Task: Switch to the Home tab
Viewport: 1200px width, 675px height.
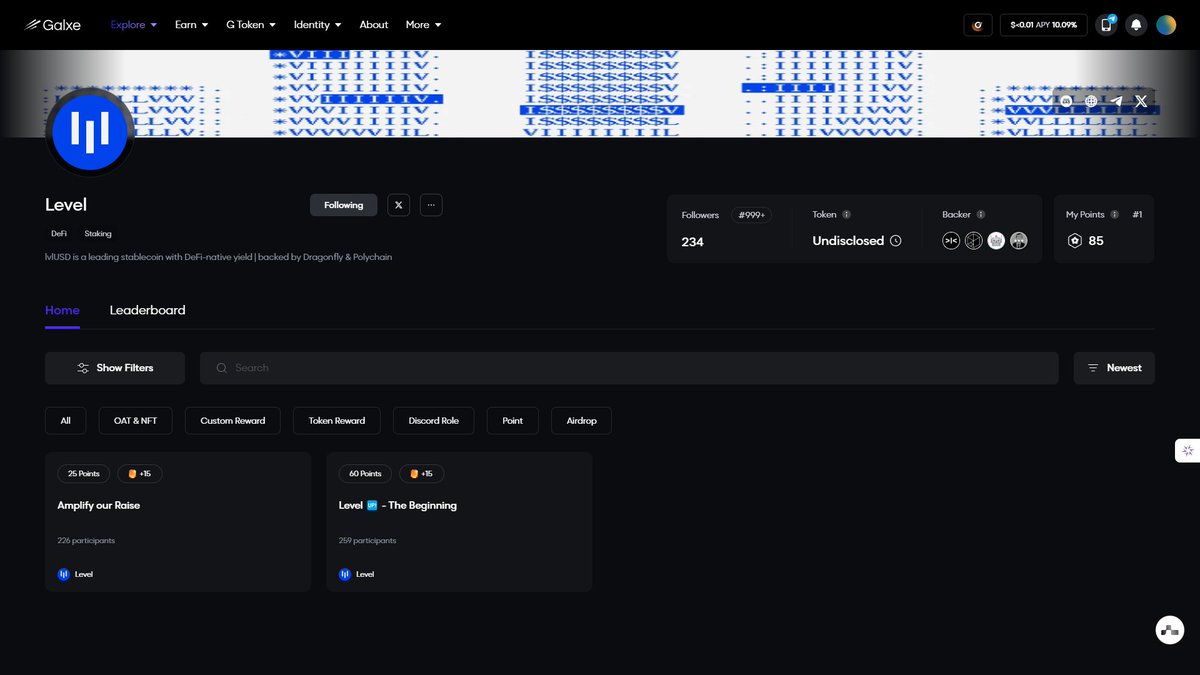Action: 62,310
